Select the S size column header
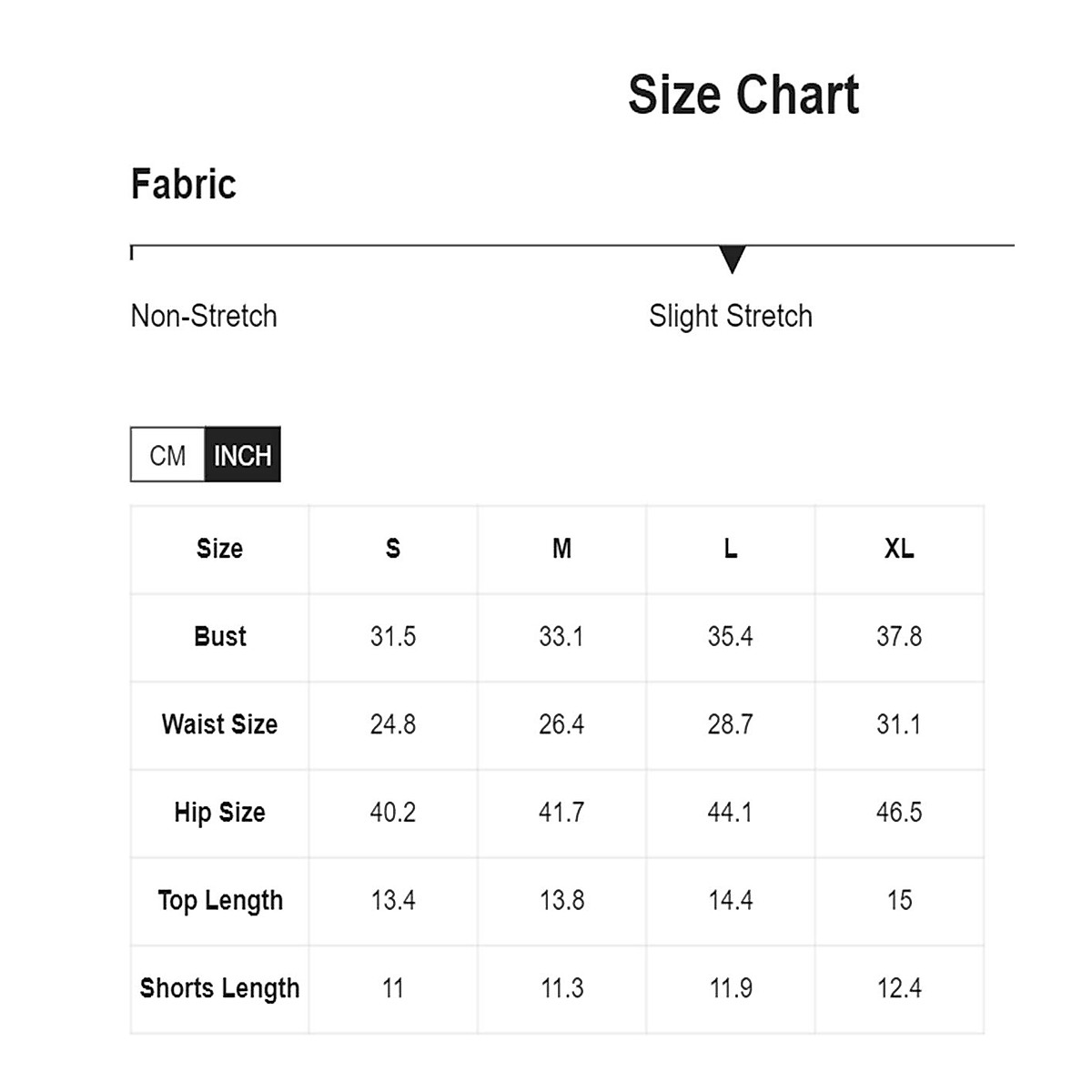1092x1092 pixels. tap(393, 549)
